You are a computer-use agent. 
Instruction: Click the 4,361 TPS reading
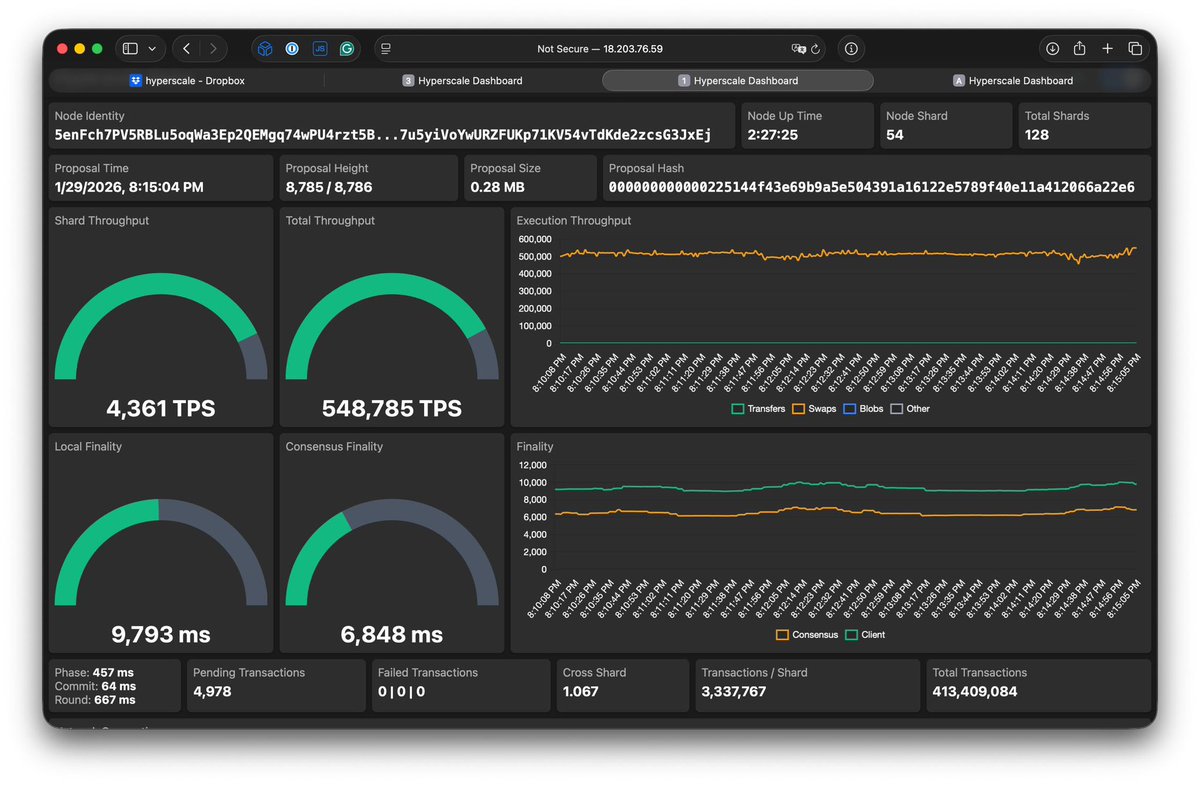click(161, 408)
